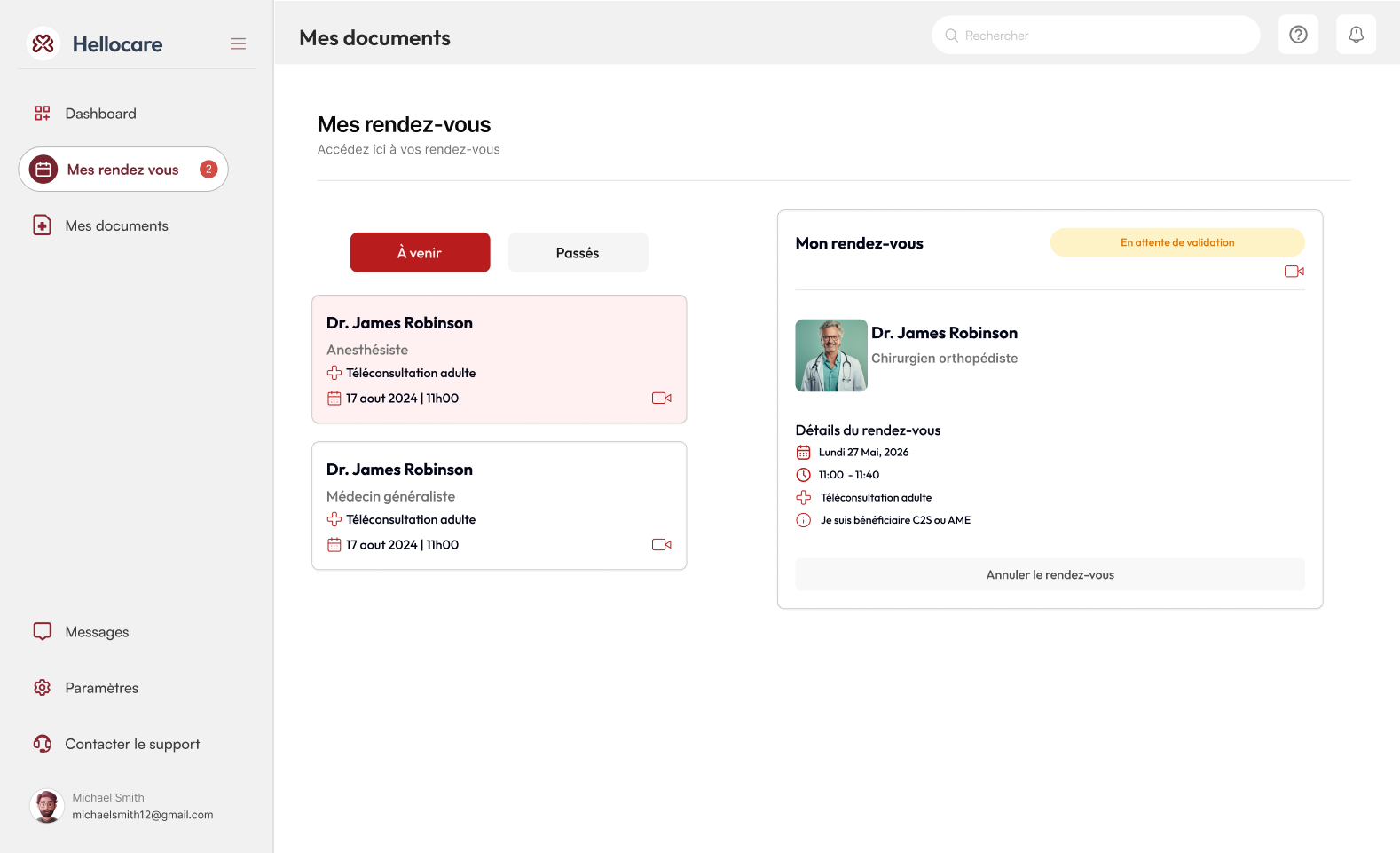
Task: Click the Hellocare logo icon
Action: [x=43, y=43]
